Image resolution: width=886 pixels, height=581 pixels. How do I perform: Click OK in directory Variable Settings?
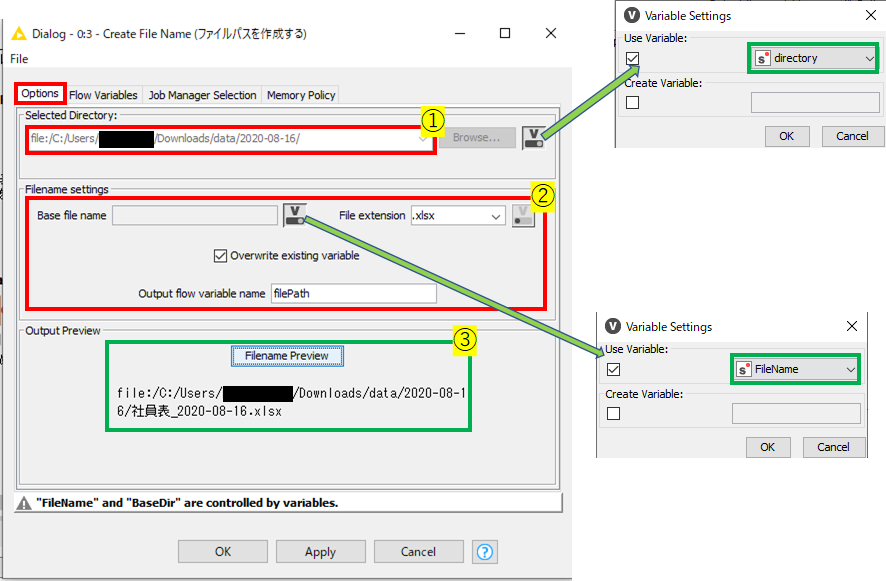[x=787, y=136]
